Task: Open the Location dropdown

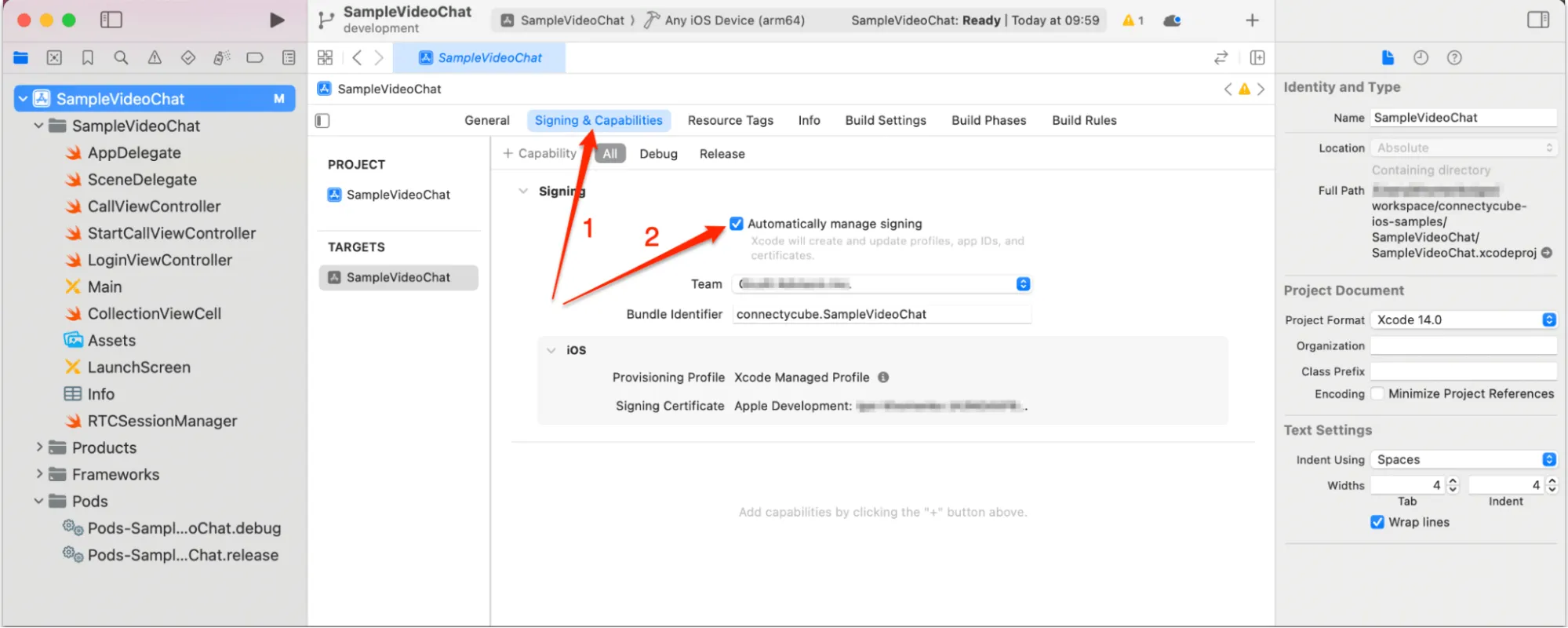Action: coord(1464,148)
